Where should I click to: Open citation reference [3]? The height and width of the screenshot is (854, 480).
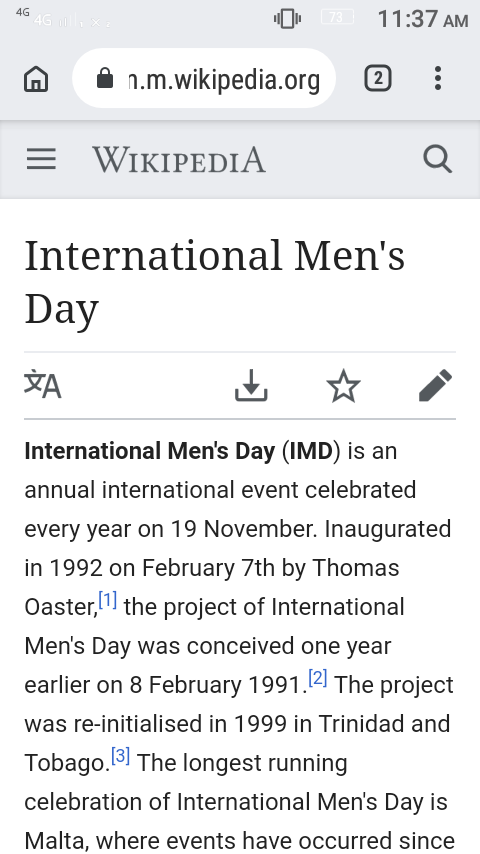120,757
